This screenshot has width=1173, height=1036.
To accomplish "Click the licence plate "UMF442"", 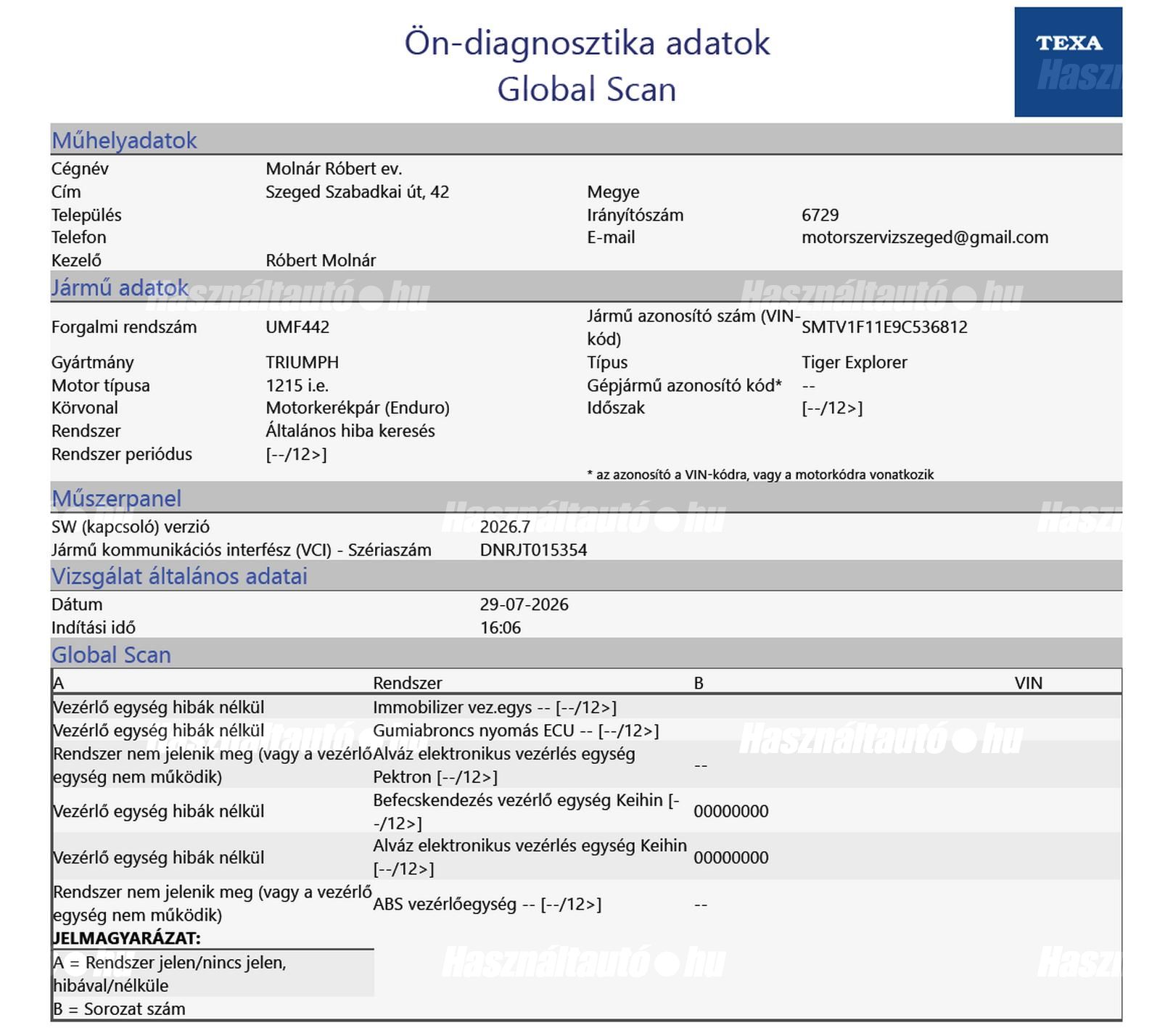I will (x=297, y=327).
